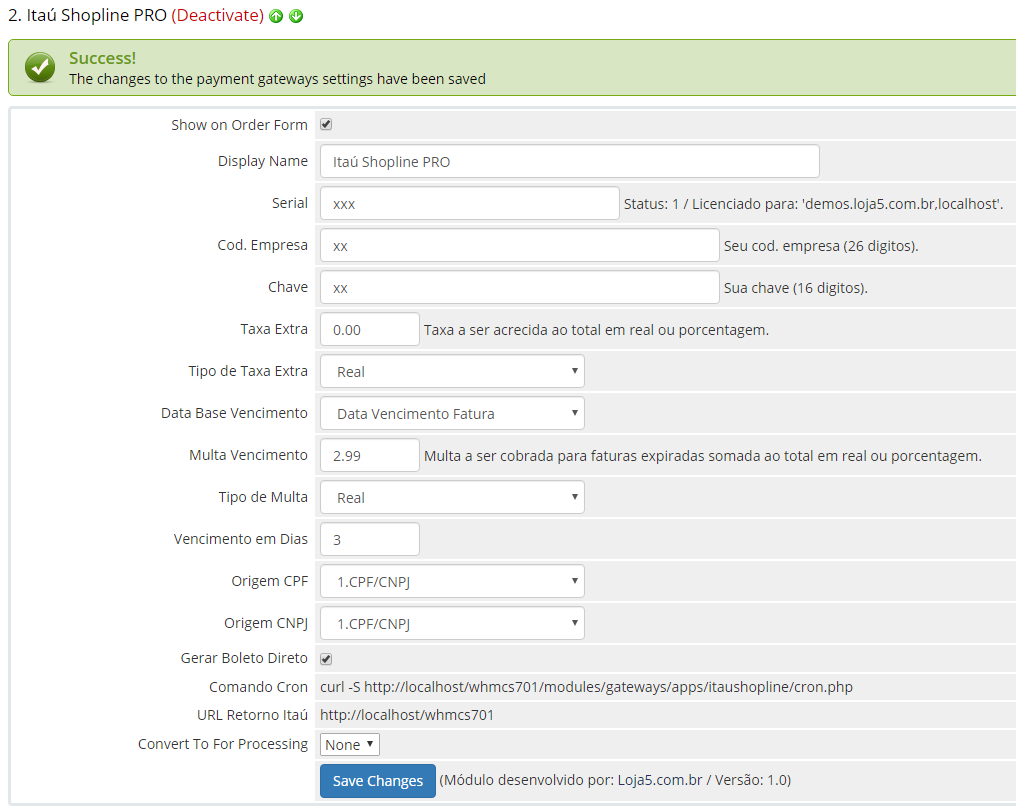This screenshot has height=809, width=1016.
Task: Click the green move down arrow icon
Action: point(296,17)
